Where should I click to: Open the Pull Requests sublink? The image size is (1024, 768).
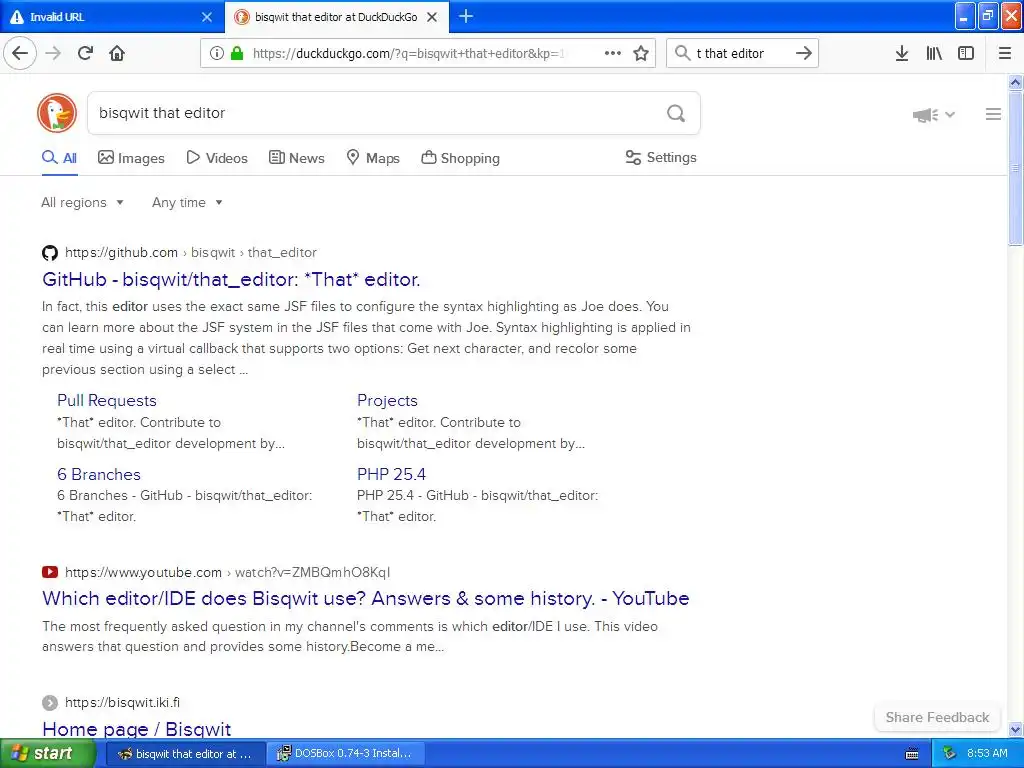(x=107, y=400)
